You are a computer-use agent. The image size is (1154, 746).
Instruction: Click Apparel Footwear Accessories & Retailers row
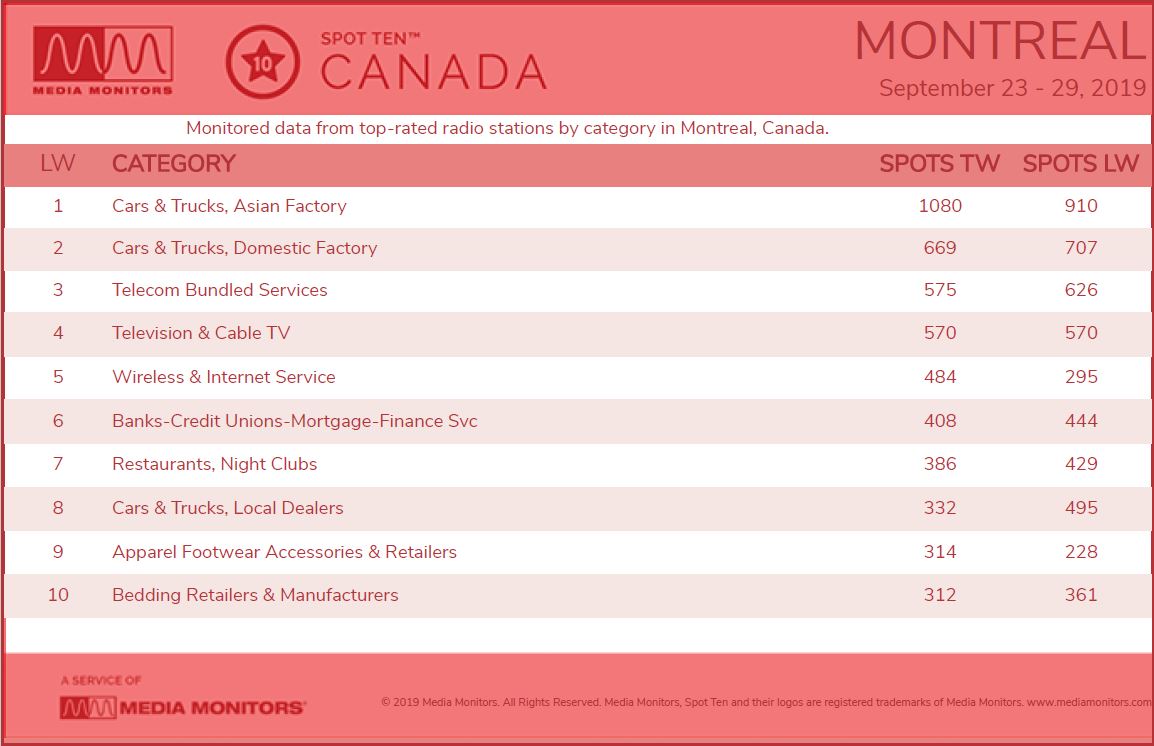577,552
